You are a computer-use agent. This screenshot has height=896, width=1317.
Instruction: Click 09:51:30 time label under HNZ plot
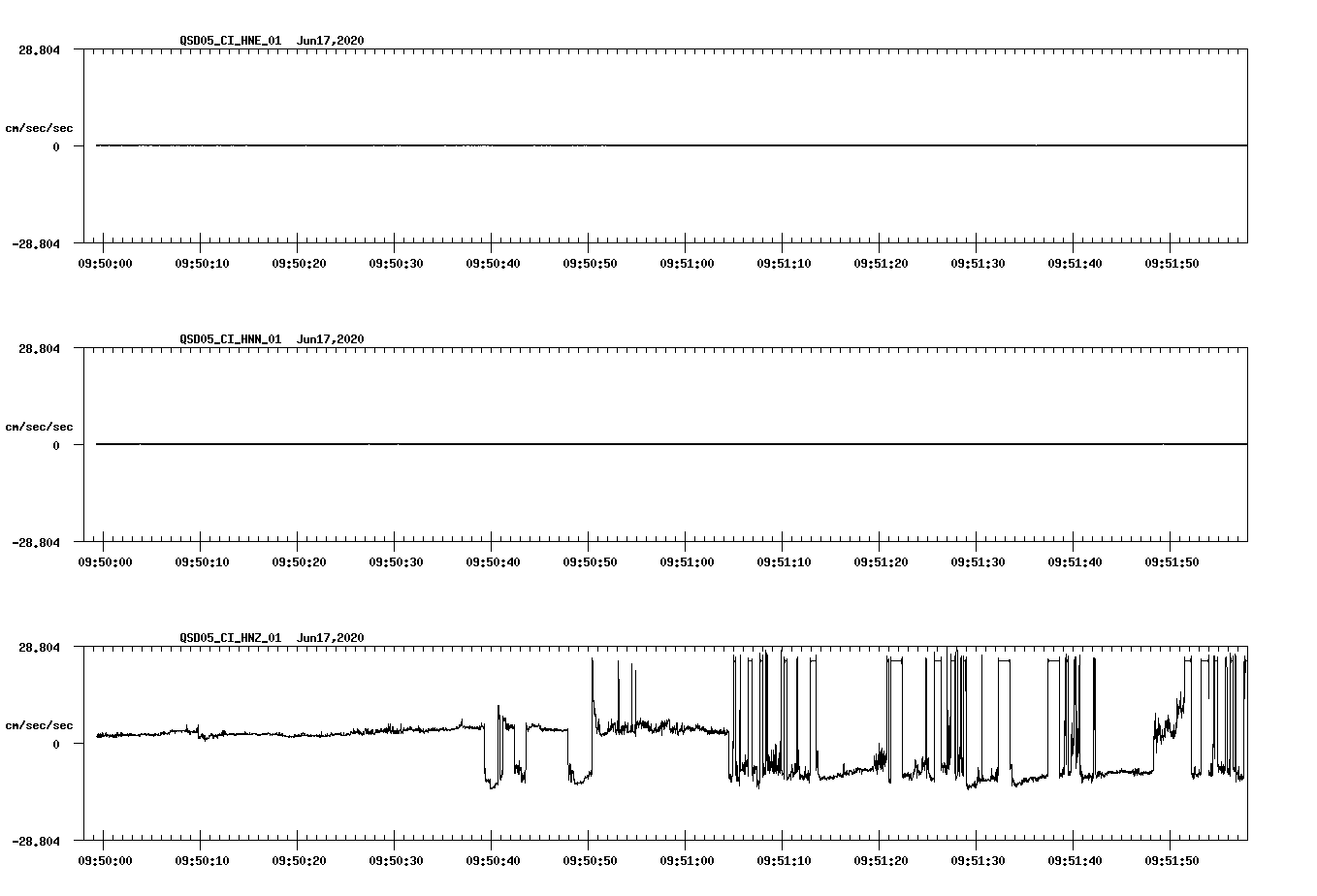pyautogui.click(x=978, y=860)
